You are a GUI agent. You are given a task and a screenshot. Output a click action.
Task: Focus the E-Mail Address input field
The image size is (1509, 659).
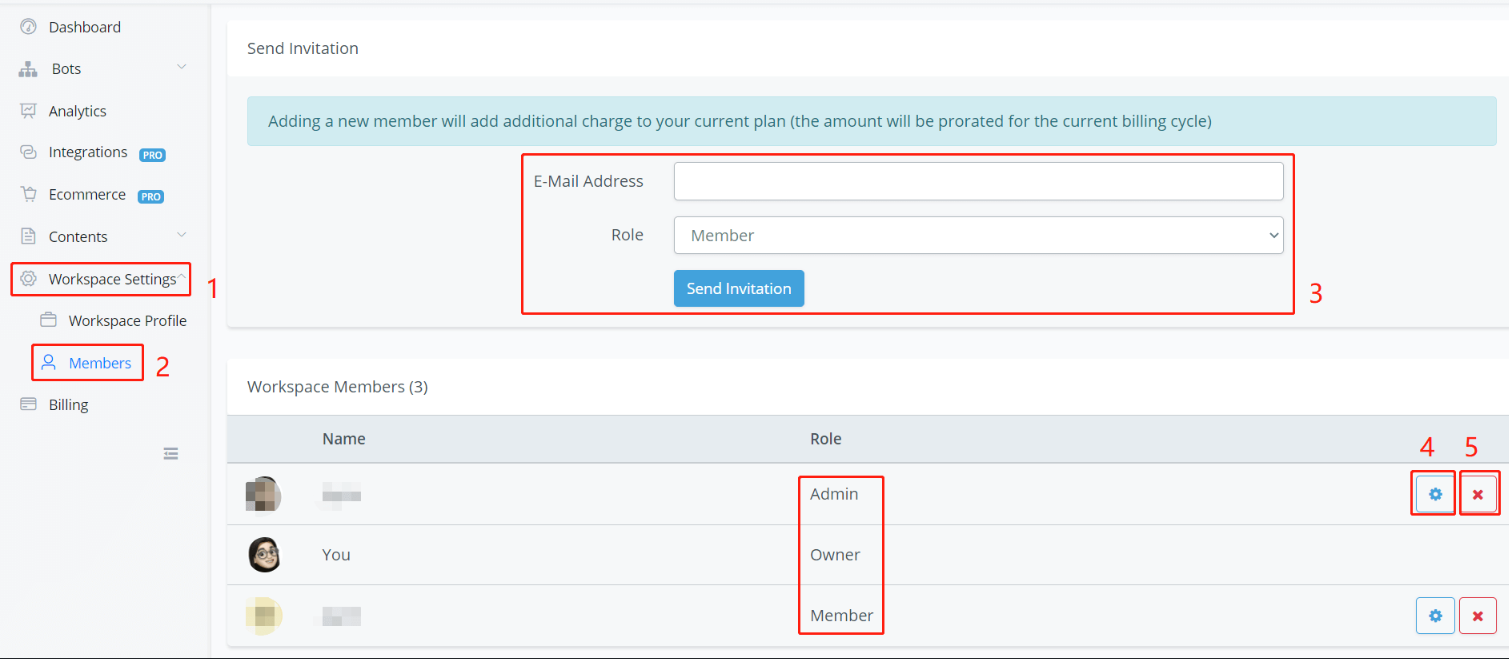[x=978, y=182]
